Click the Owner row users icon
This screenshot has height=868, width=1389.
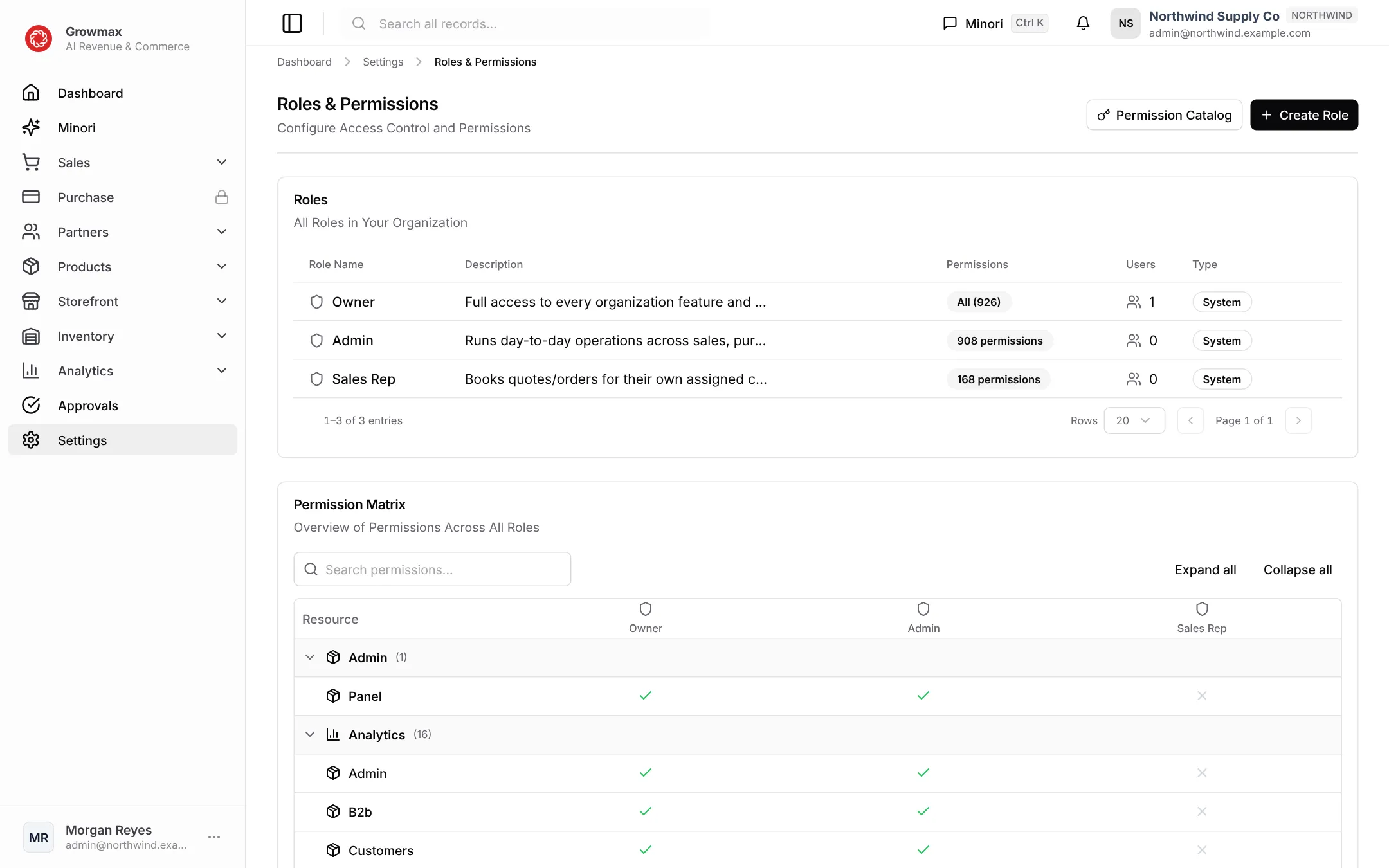pyautogui.click(x=1134, y=302)
